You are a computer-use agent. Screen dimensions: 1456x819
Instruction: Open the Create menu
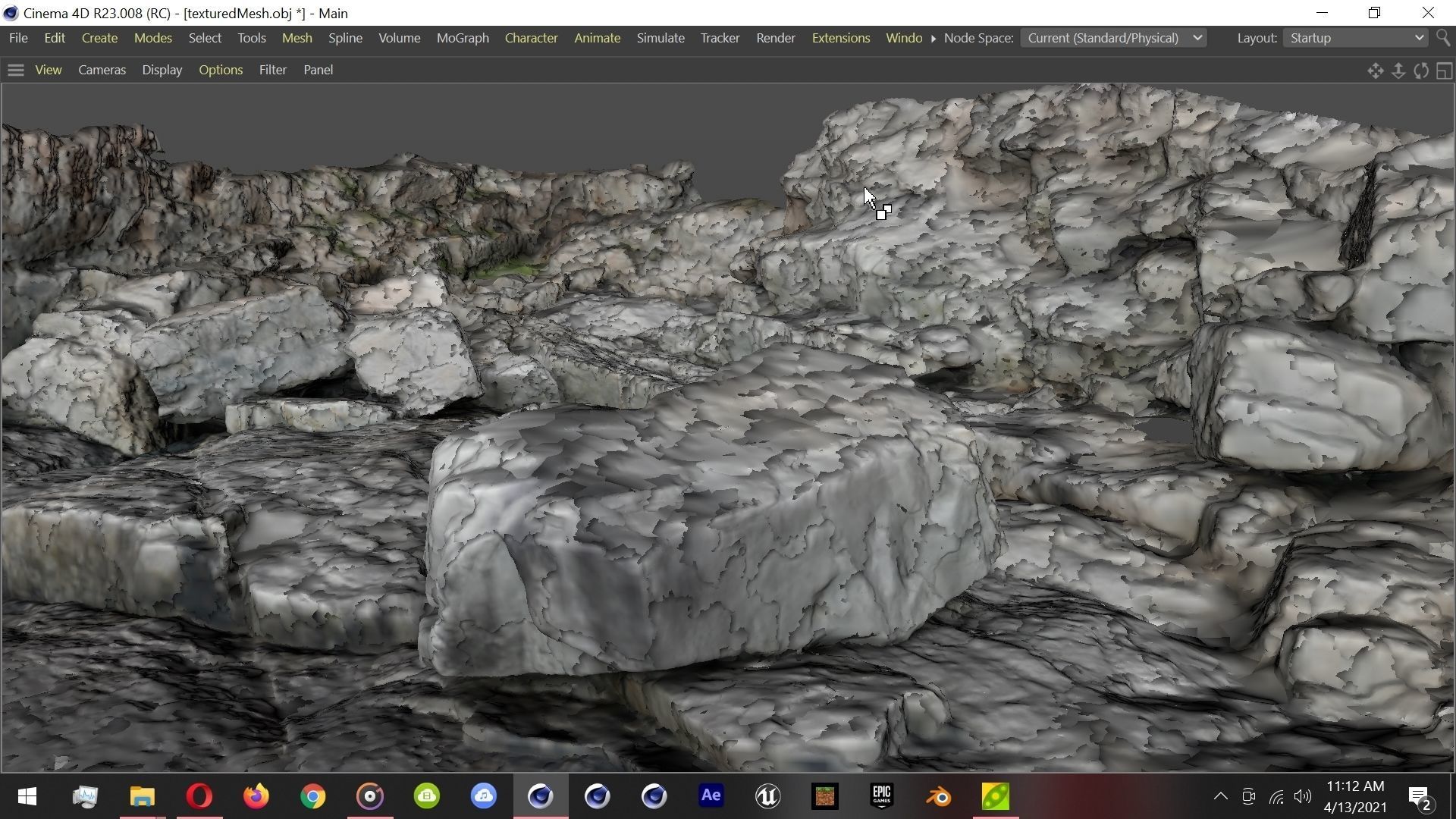coord(99,38)
